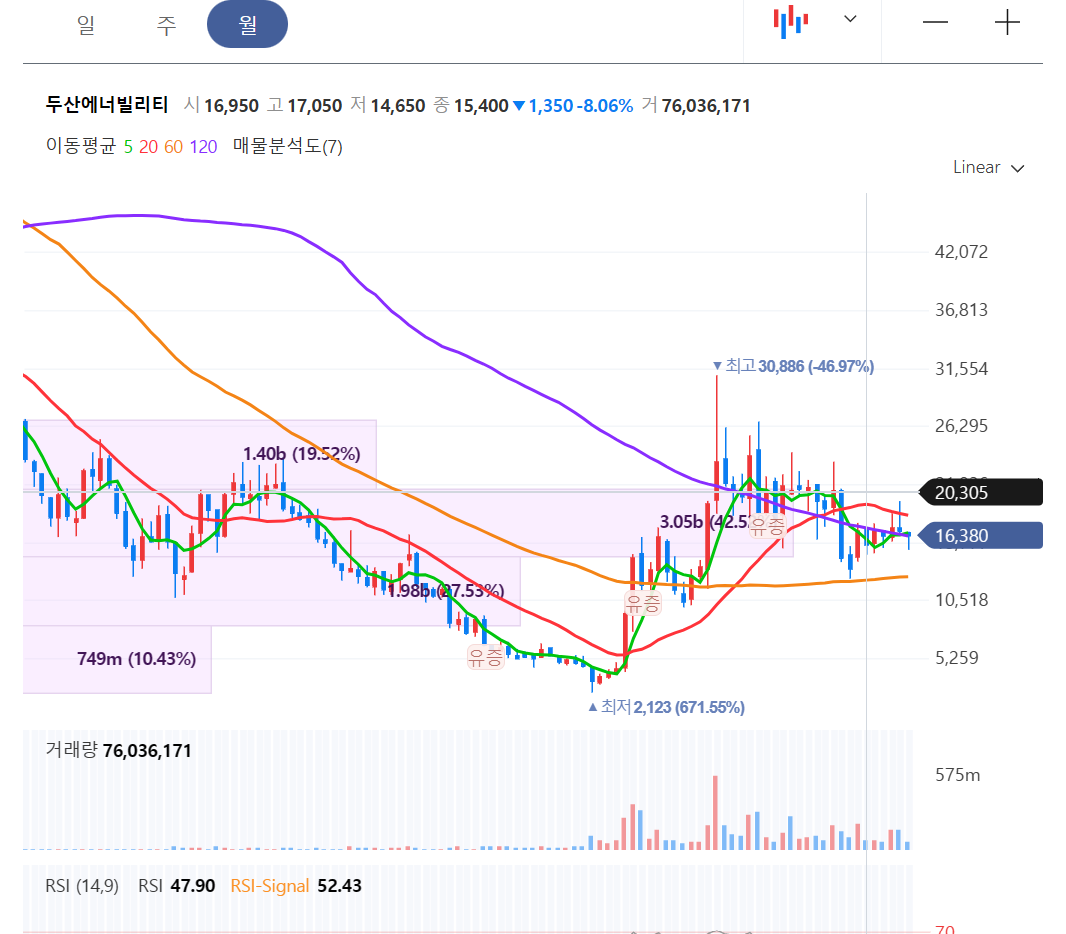Screen dimensions: 1066x934
Task: Zoom out with the minus icon
Action: 935,22
